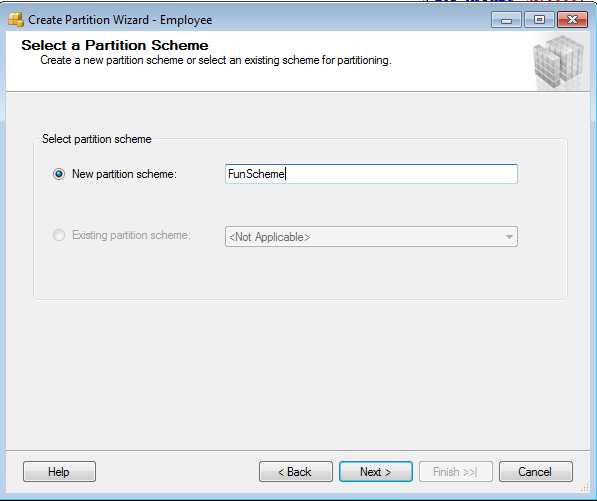Minimize the Create Partition Wizard window
This screenshot has width=597, height=501.
(x=506, y=19)
